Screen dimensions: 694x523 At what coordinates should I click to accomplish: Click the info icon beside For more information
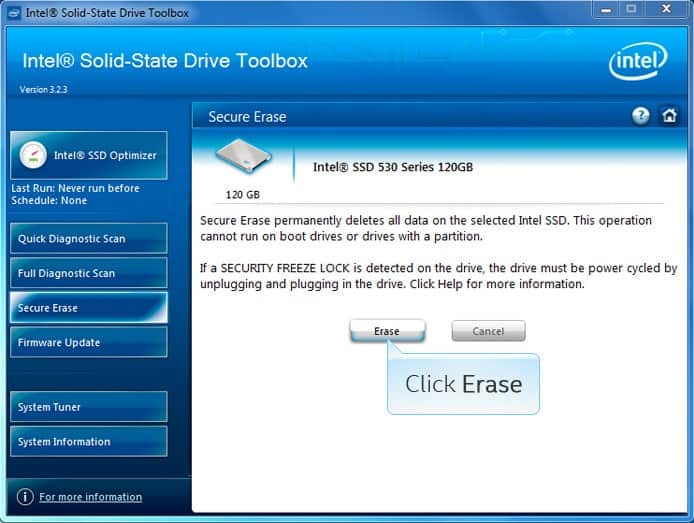tap(25, 497)
